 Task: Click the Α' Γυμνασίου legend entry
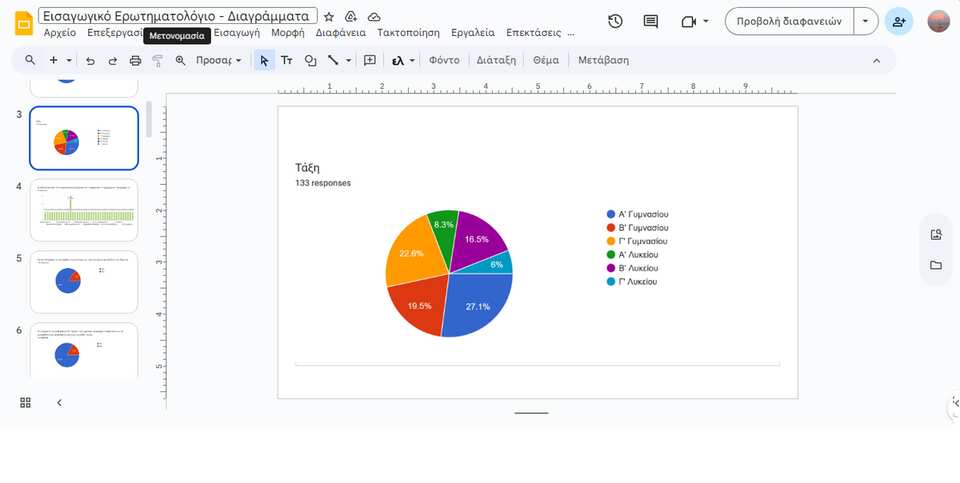pyautogui.click(x=637, y=214)
